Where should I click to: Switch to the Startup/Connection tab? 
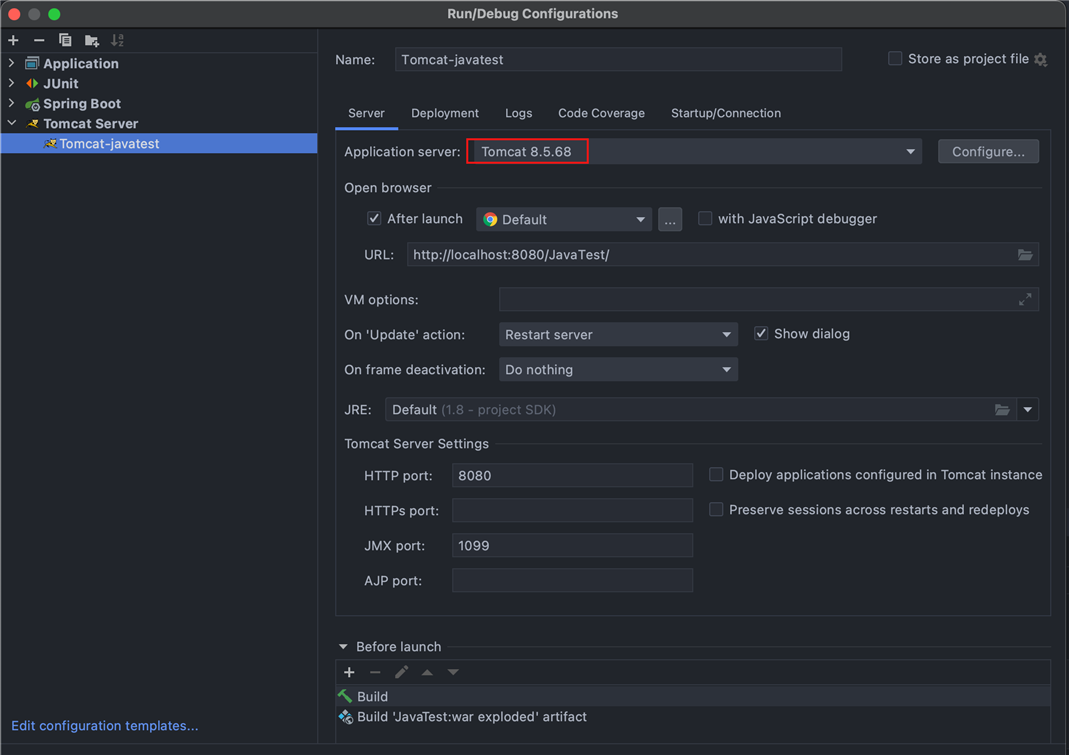click(726, 113)
